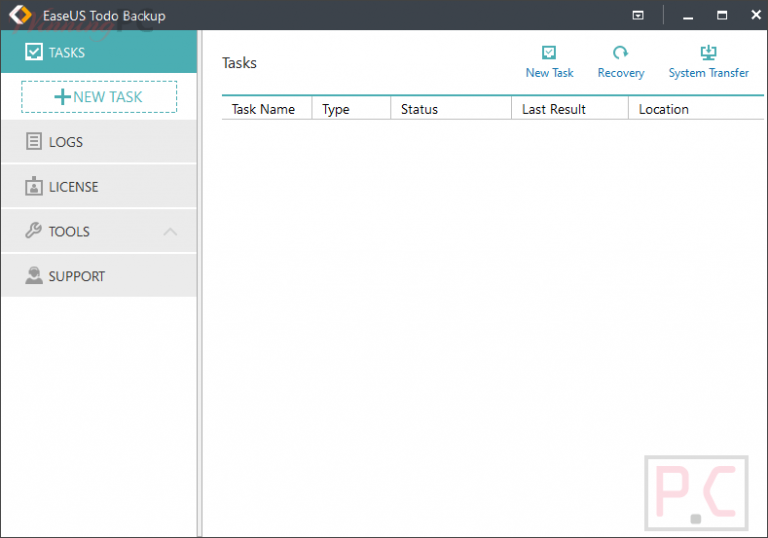Open the title bar dropdown menu icon
The image size is (768, 538).
(638, 15)
